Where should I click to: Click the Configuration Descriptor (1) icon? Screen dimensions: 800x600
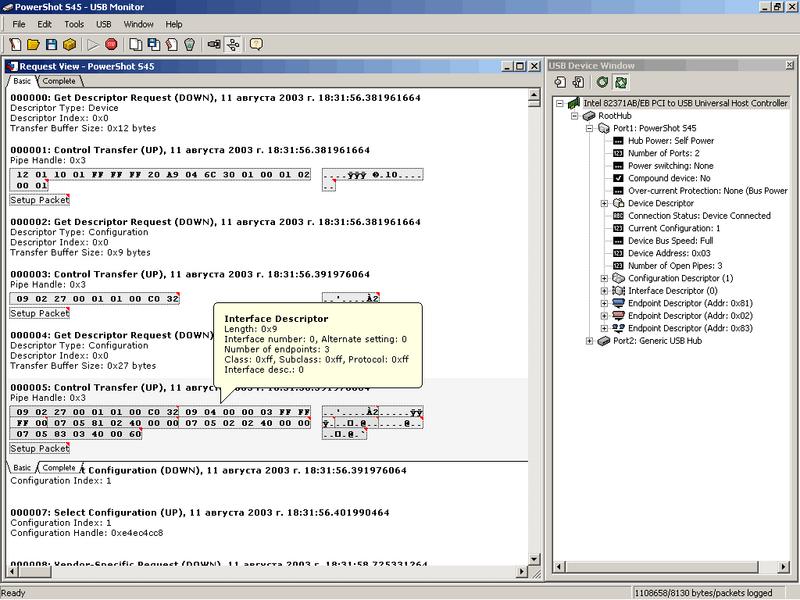(618, 278)
